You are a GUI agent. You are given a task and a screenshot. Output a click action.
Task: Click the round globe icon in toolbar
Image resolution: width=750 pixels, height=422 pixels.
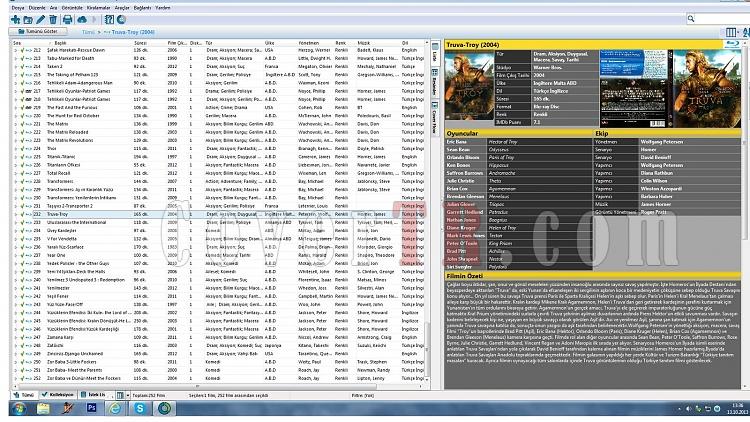(121, 20)
